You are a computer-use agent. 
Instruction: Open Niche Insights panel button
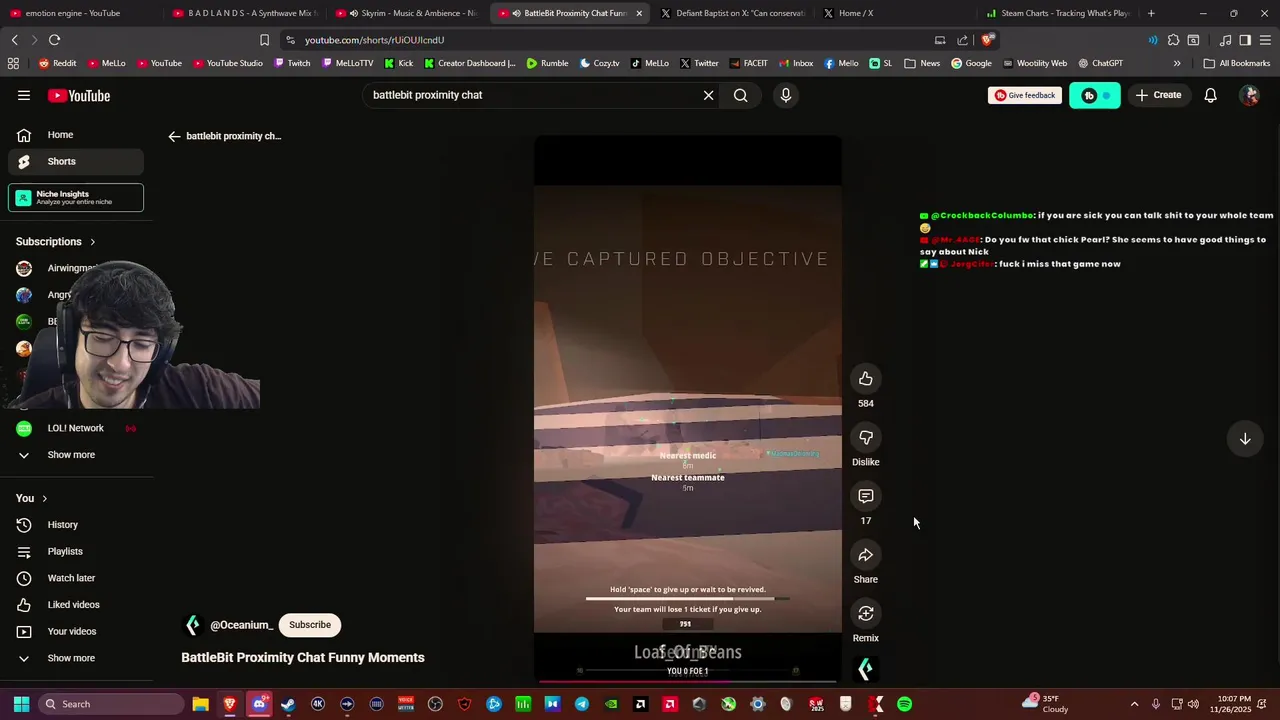(76, 198)
